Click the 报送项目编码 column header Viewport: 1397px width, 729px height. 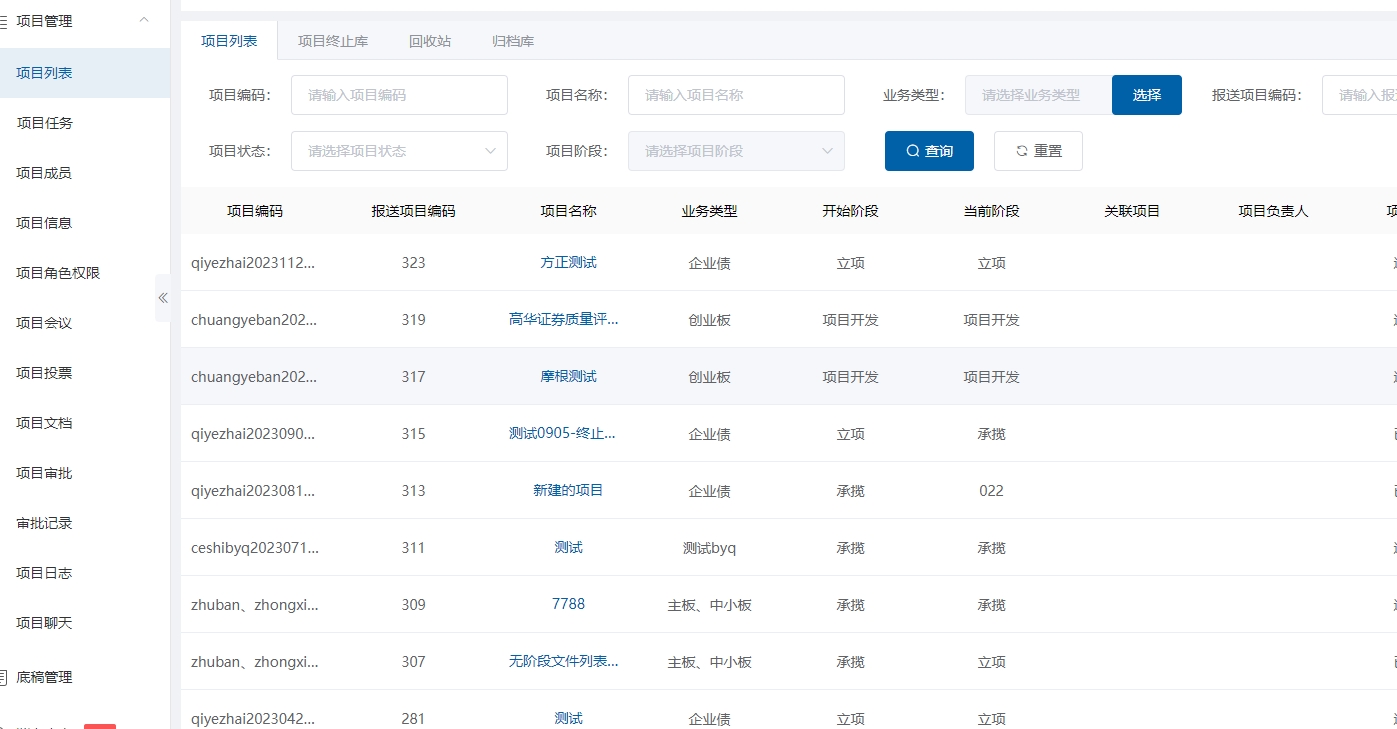pyautogui.click(x=413, y=211)
